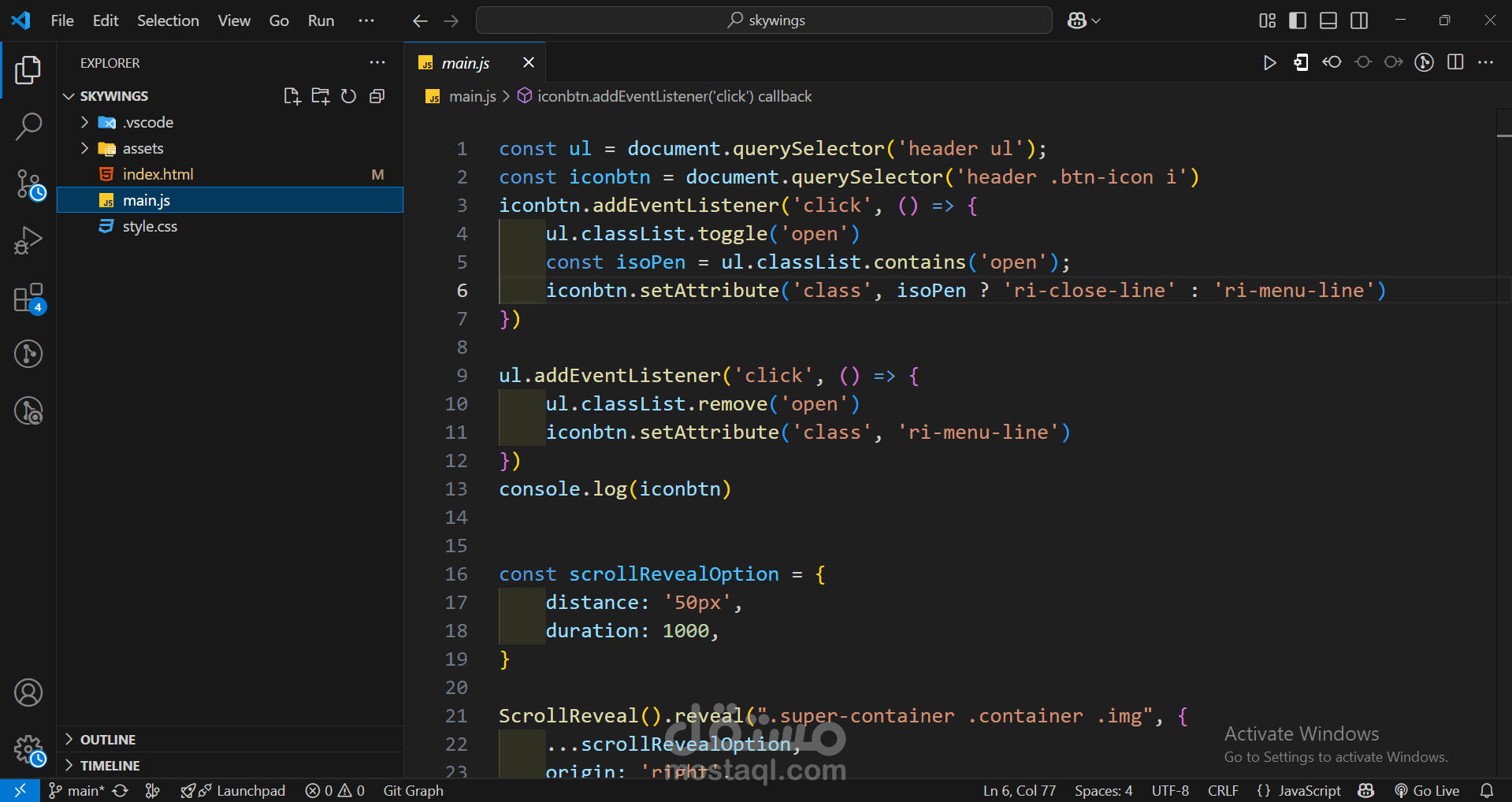Open the Manage gear icon
The width and height of the screenshot is (1512, 802).
(x=30, y=750)
